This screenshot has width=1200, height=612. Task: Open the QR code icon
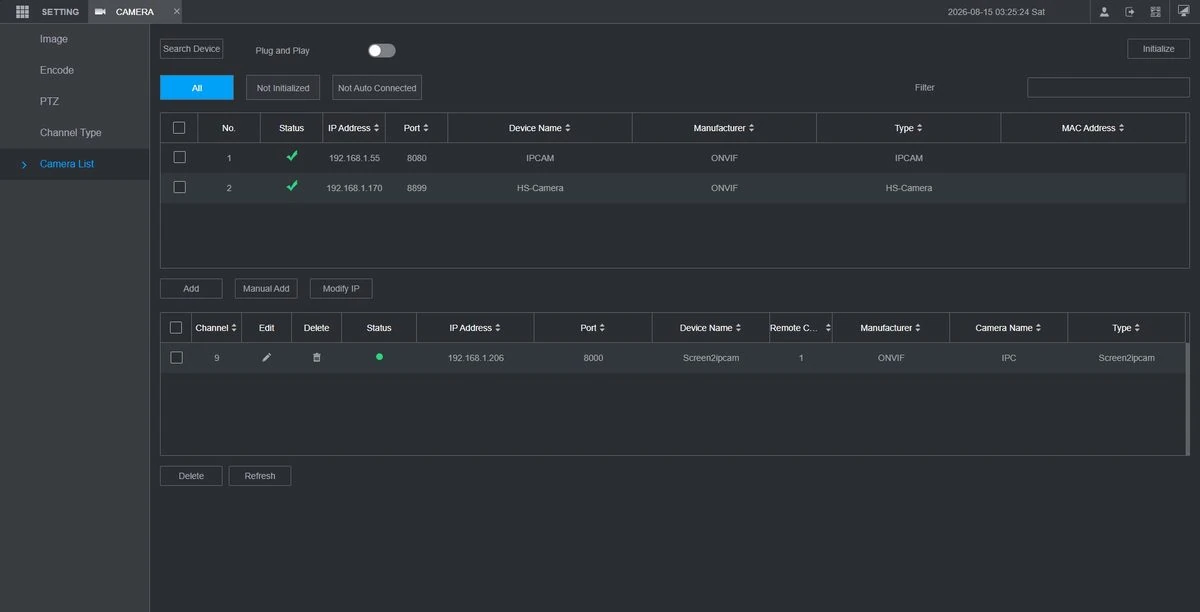(x=1155, y=12)
